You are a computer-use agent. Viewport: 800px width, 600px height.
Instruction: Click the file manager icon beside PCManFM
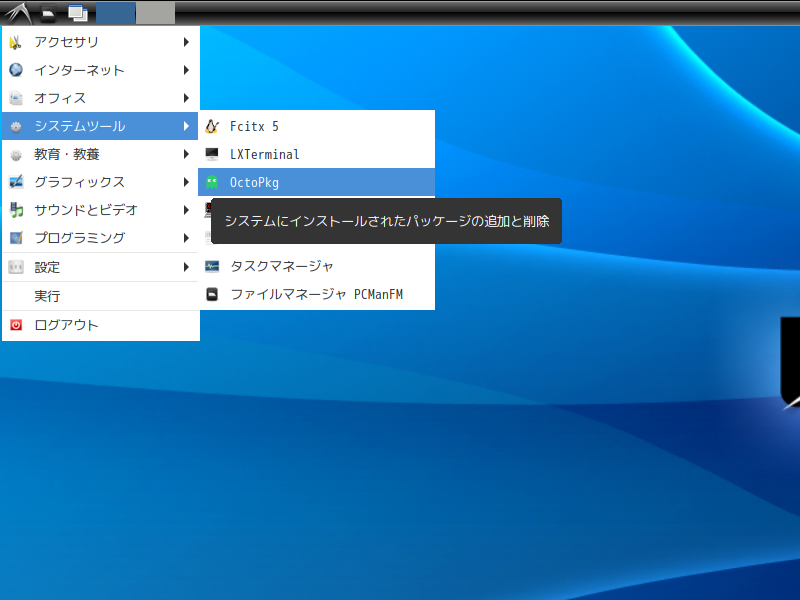click(x=212, y=294)
